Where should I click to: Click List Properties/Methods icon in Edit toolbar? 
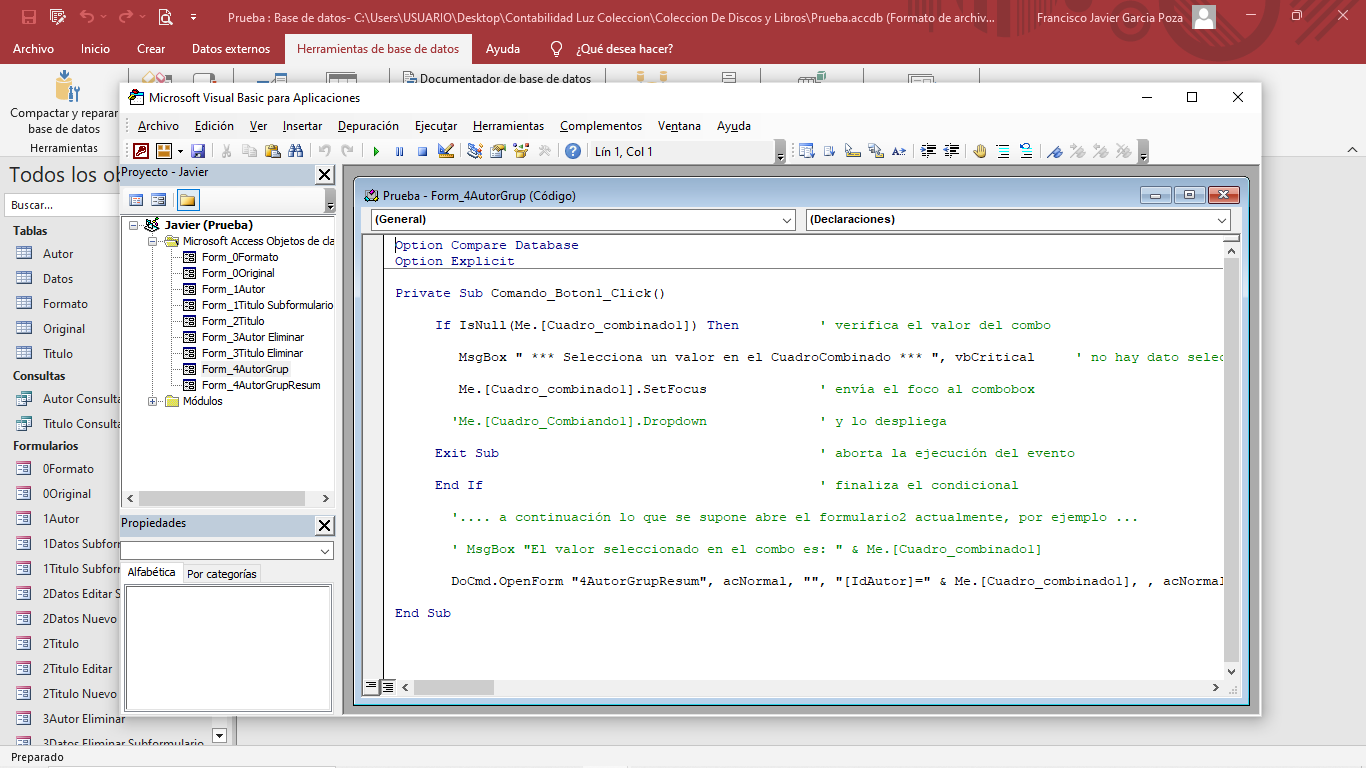(807, 151)
